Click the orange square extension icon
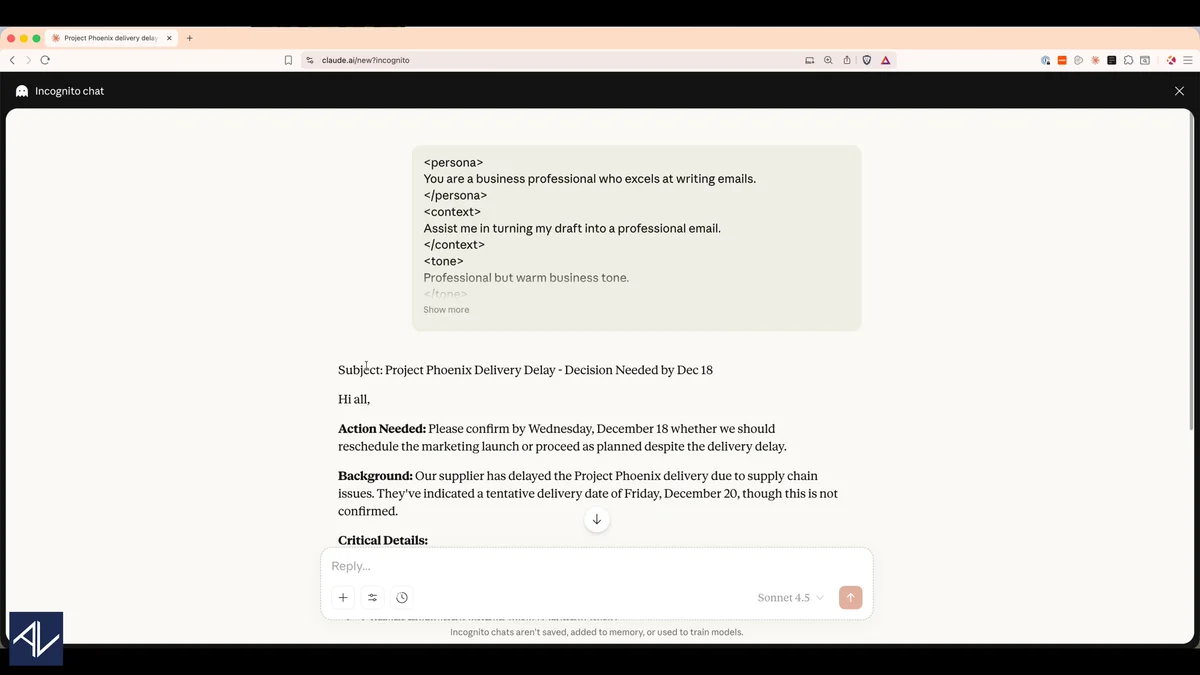Screen dimensions: 1200x675 (x=1062, y=60)
